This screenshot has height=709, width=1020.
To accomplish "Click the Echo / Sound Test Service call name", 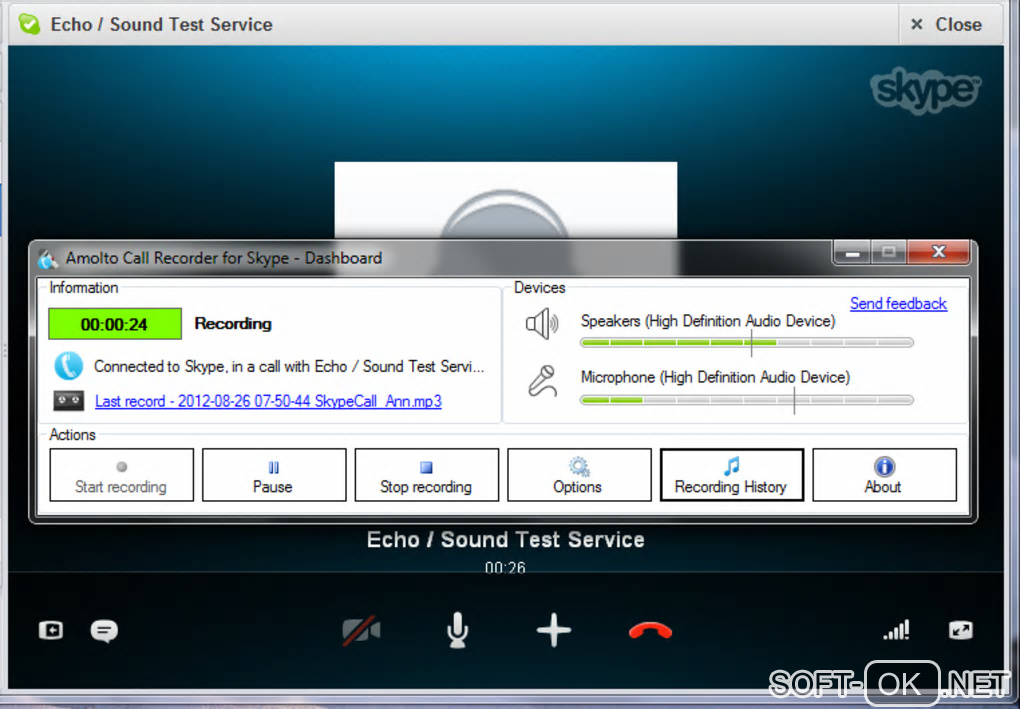I will pyautogui.click(x=505, y=539).
